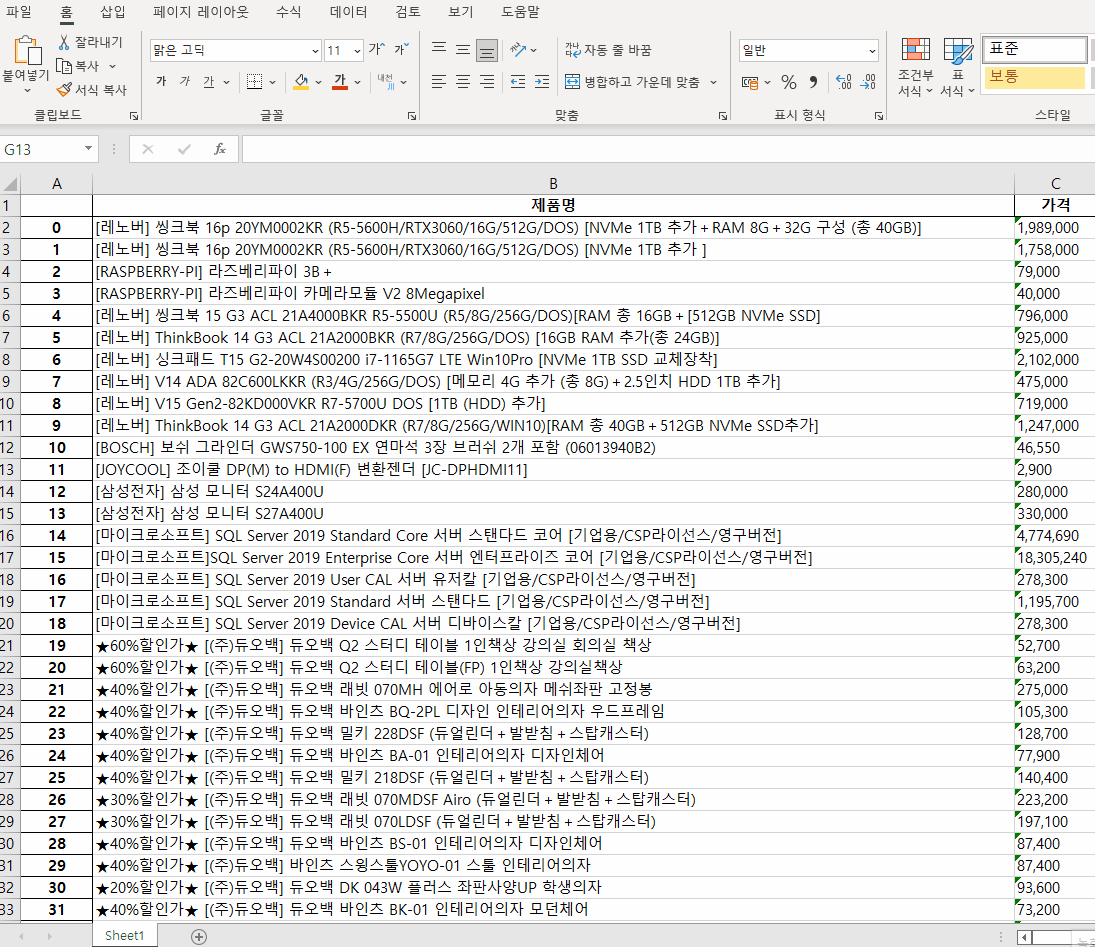Click middle align icon

click(462, 50)
